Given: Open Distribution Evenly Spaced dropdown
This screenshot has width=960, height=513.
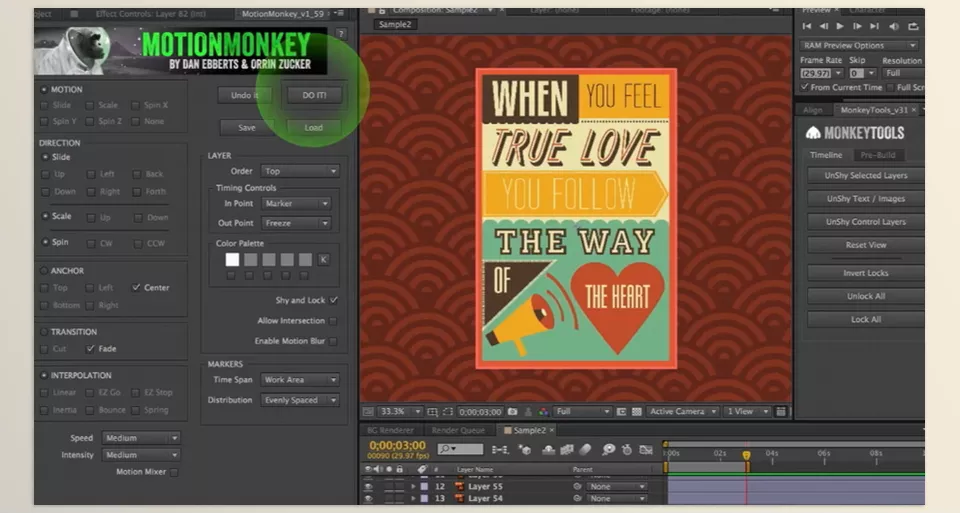Looking at the screenshot, I should 299,400.
